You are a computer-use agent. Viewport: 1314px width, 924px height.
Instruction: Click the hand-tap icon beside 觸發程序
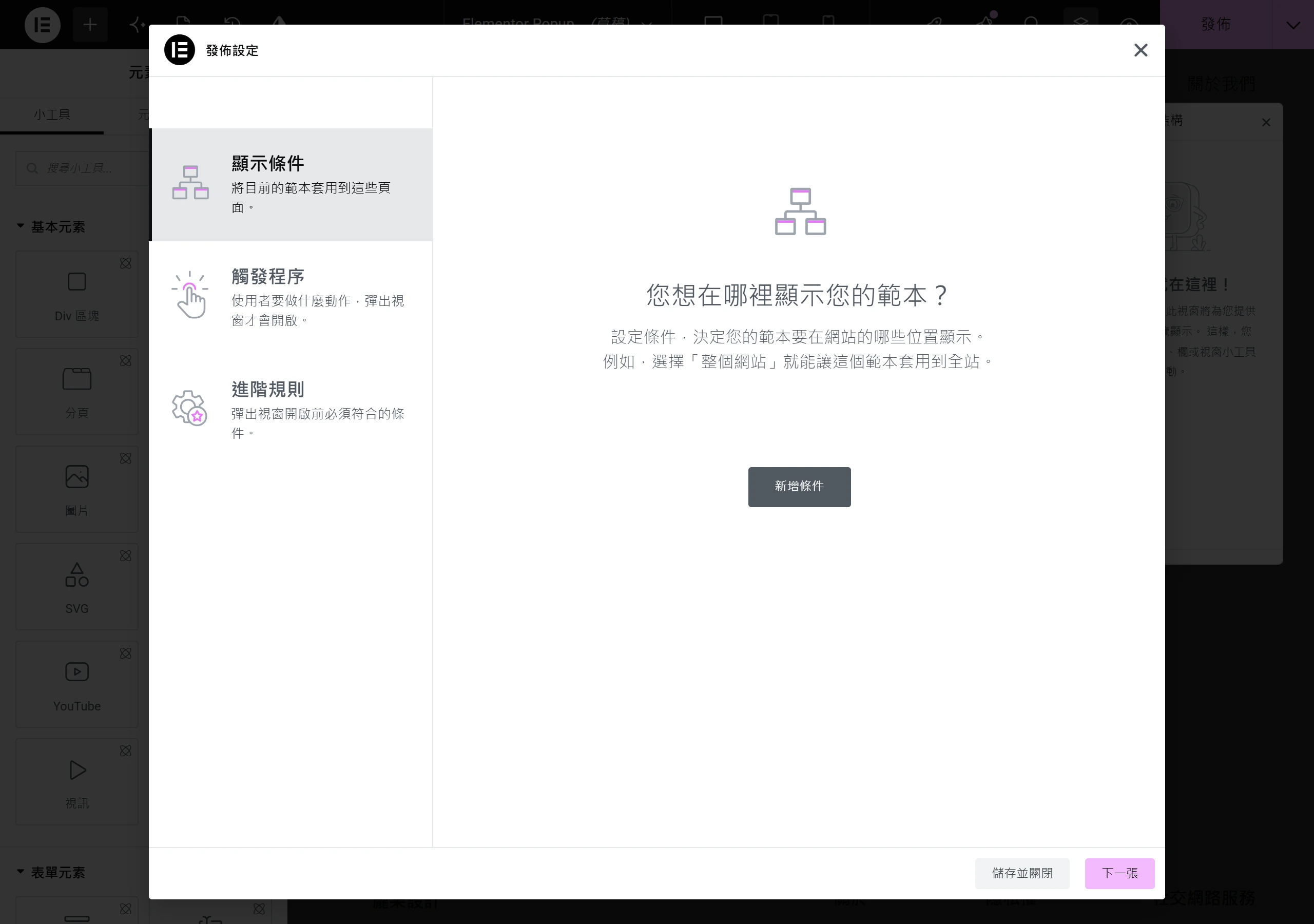point(190,295)
